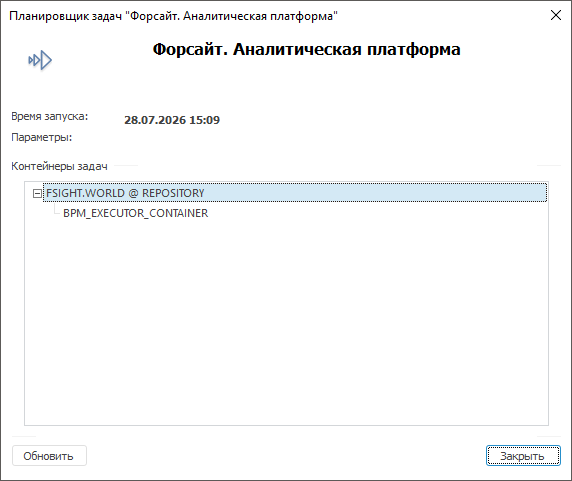
Task: Click the Параметры label
Action: click(42, 137)
